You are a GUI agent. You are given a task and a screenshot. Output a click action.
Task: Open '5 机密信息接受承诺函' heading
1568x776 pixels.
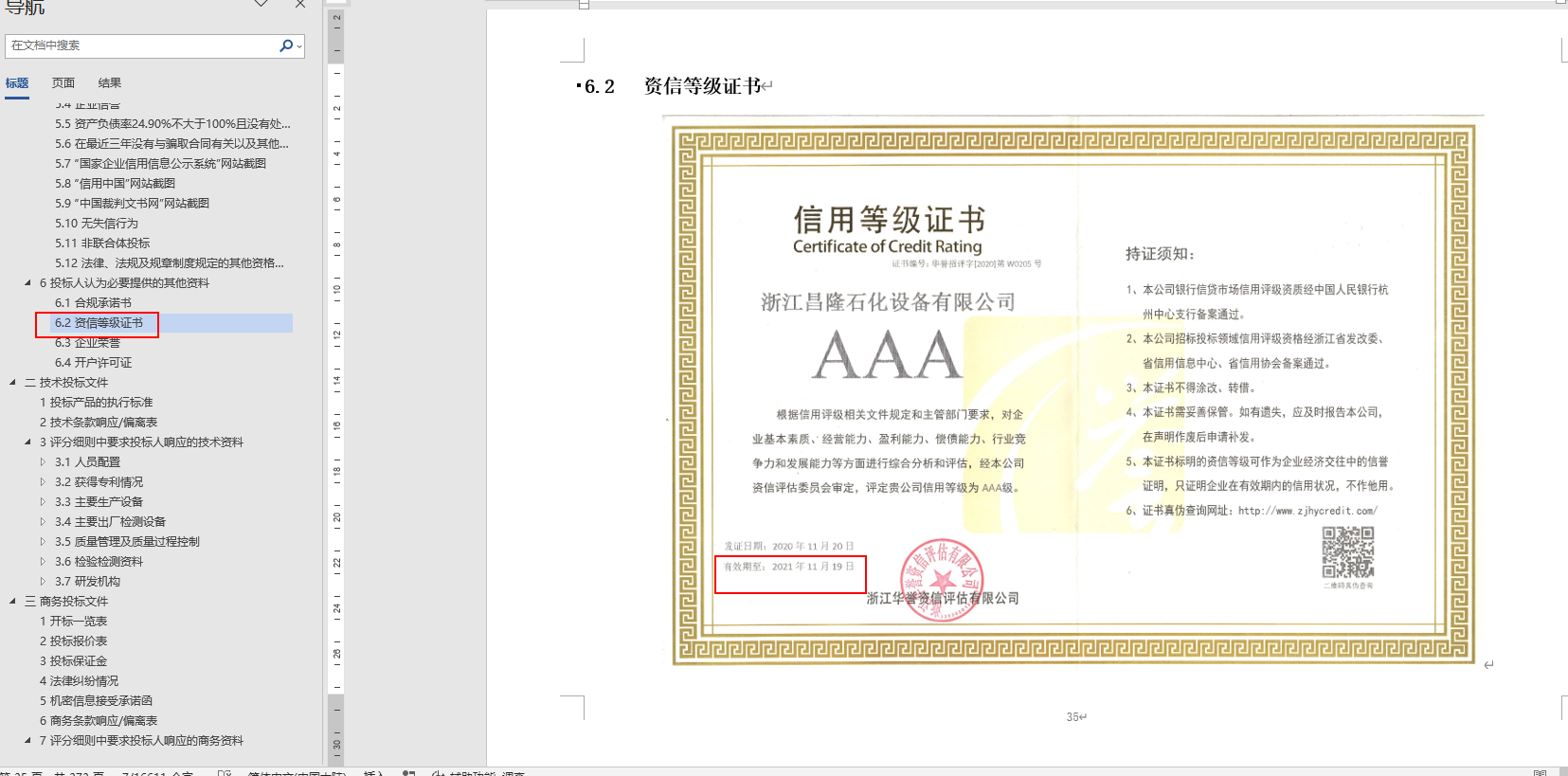pyautogui.click(x=96, y=701)
